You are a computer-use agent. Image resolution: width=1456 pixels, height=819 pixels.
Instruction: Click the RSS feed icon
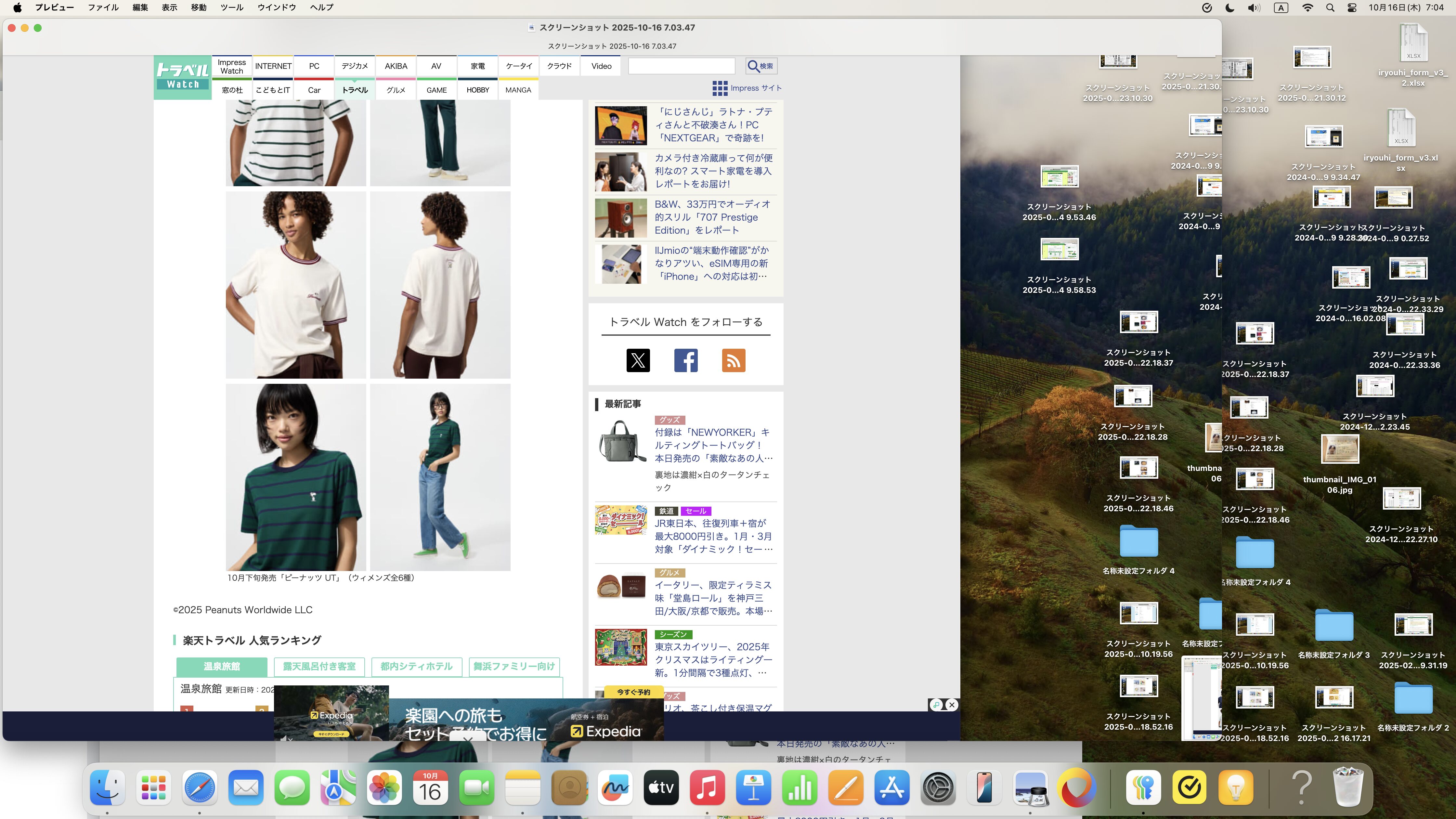pyautogui.click(x=733, y=360)
